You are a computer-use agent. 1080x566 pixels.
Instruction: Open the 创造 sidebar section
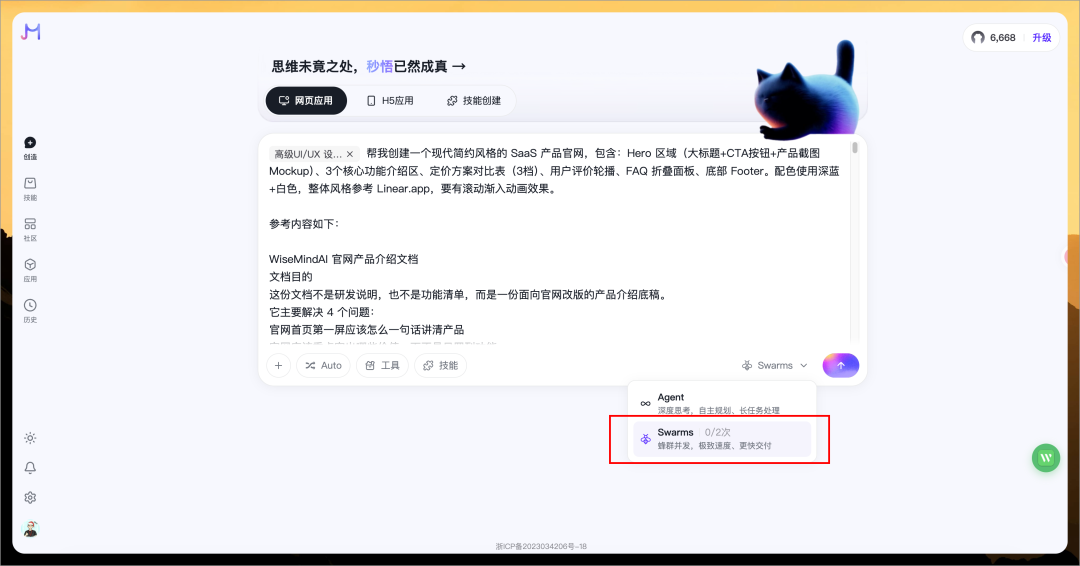click(x=30, y=148)
